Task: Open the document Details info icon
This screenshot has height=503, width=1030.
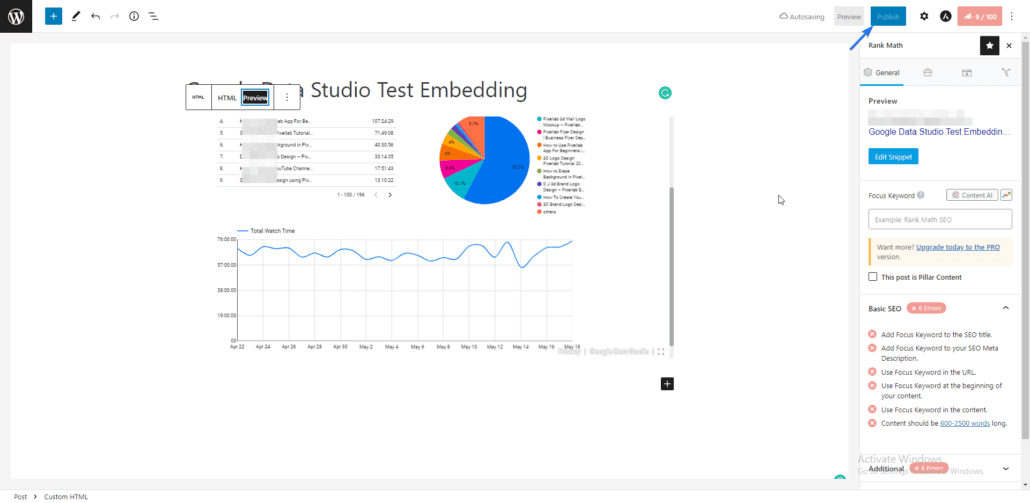Action: click(x=134, y=16)
